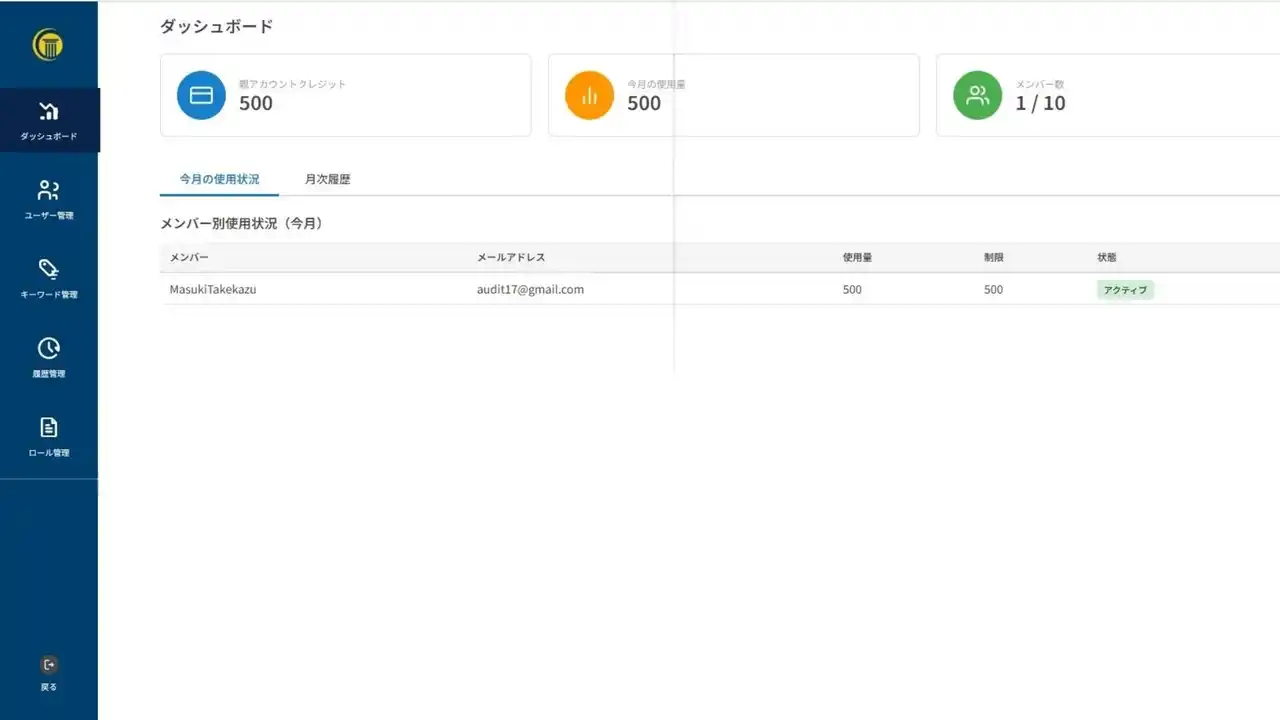The height and width of the screenshot is (720, 1280).
Task: Click the blue credit card icon
Action: point(201,95)
